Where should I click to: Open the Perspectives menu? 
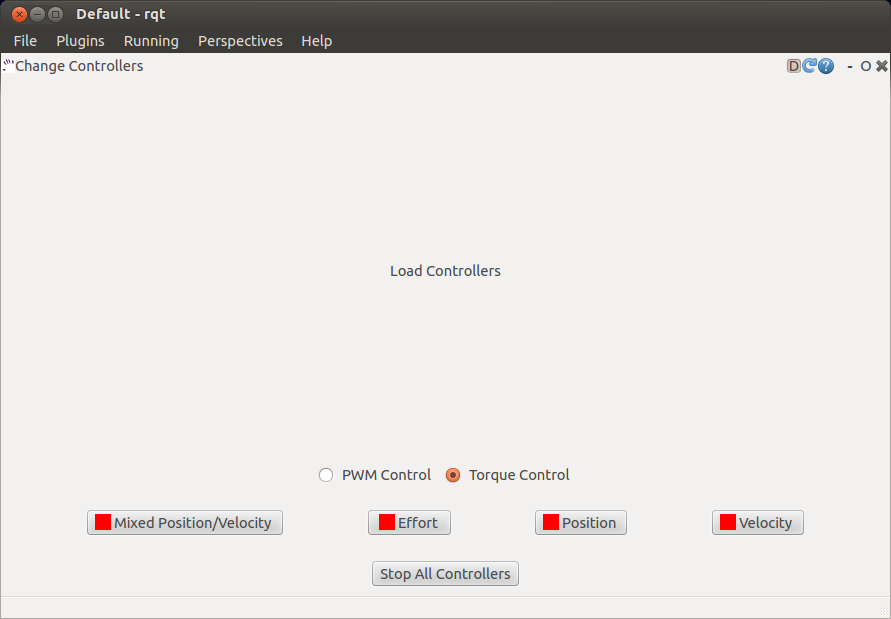click(x=240, y=41)
